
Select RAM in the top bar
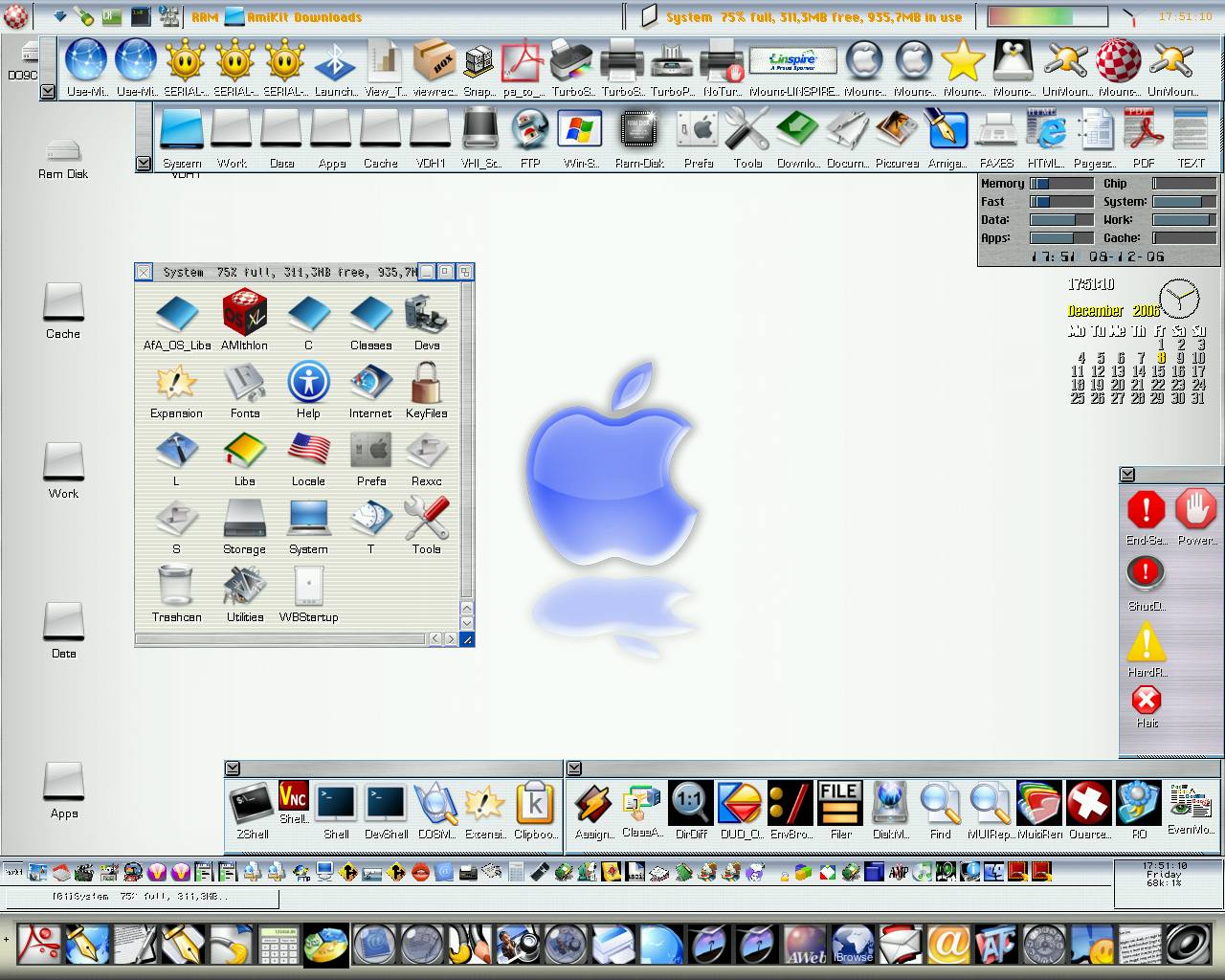pos(204,17)
